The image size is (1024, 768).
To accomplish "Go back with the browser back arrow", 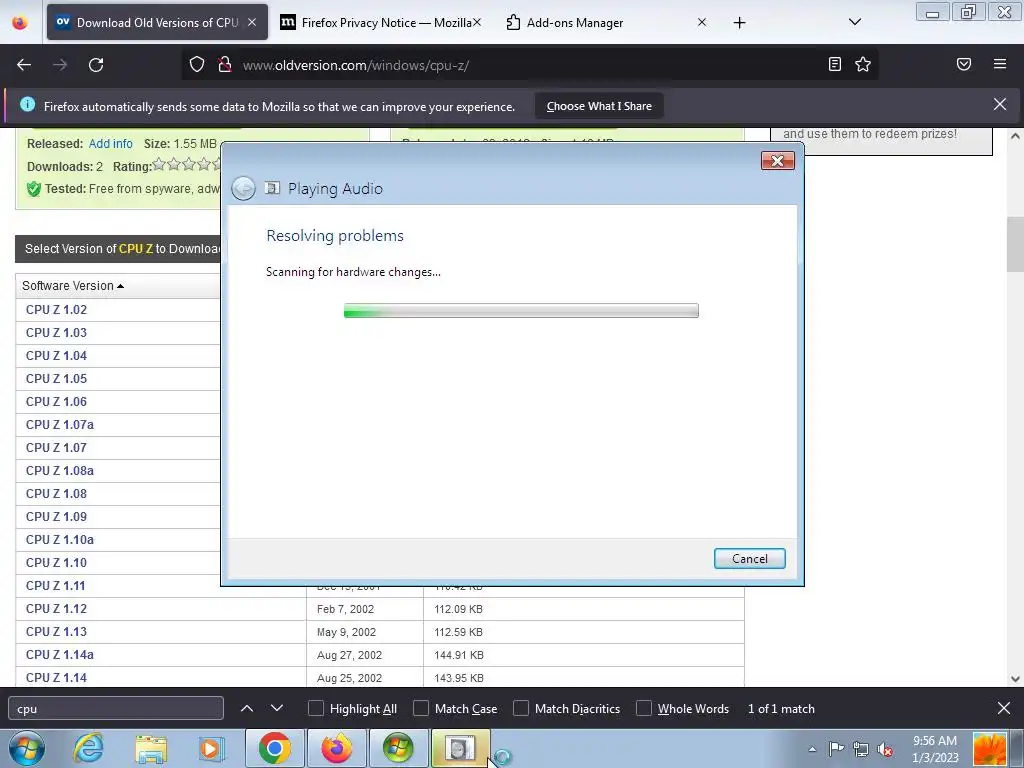I will click(24, 65).
